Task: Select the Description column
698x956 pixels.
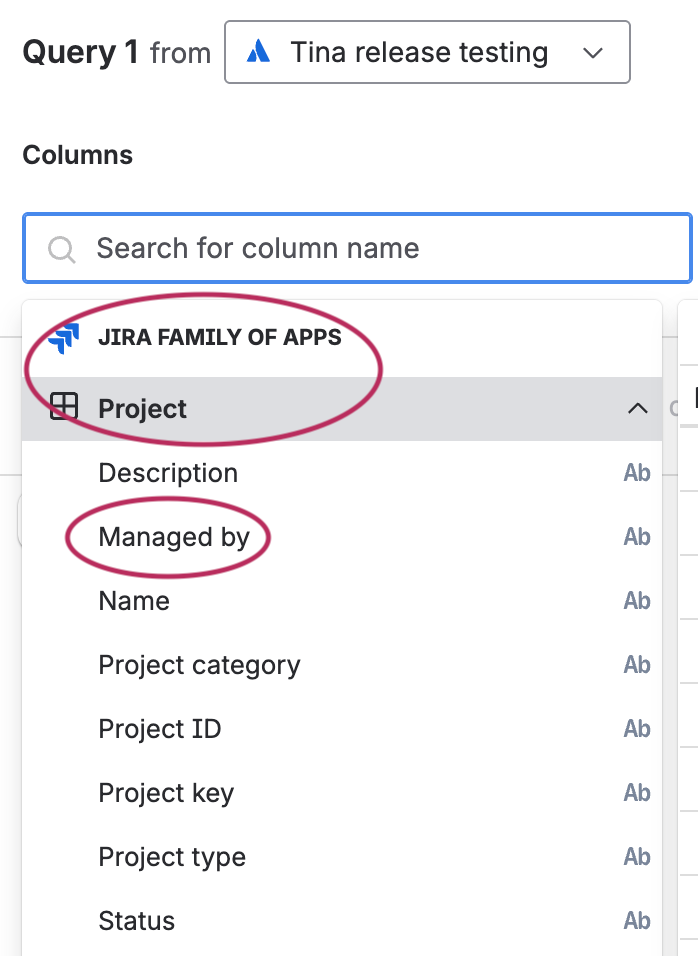Action: coord(168,473)
